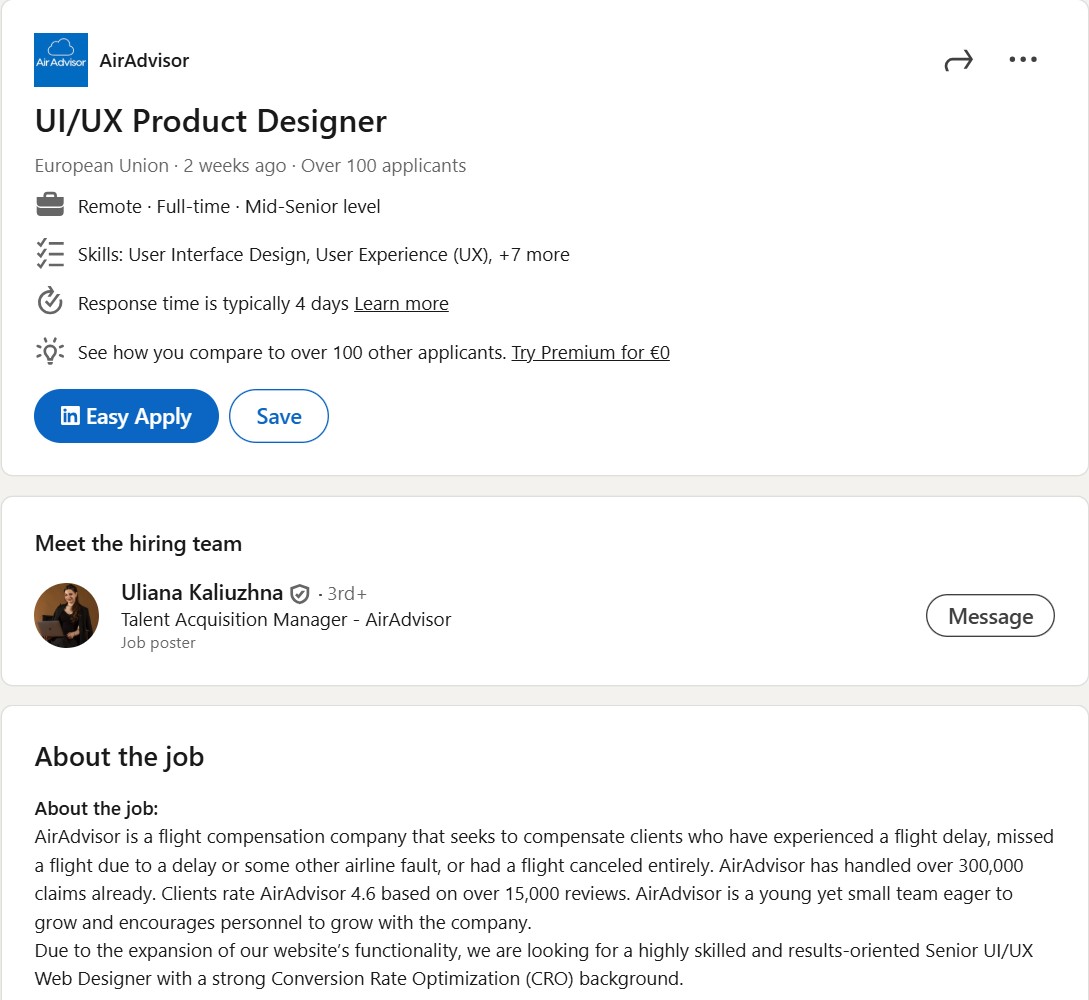The width and height of the screenshot is (1089, 1000).
Task: Open the AirAdvisor company name link
Action: tap(144, 60)
